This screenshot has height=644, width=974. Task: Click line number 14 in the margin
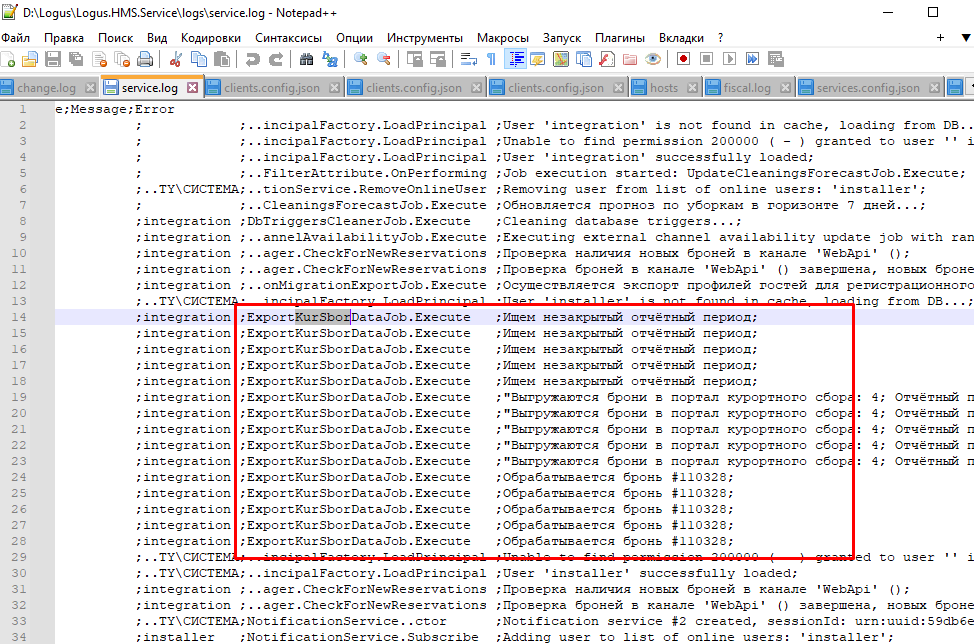coord(20,317)
